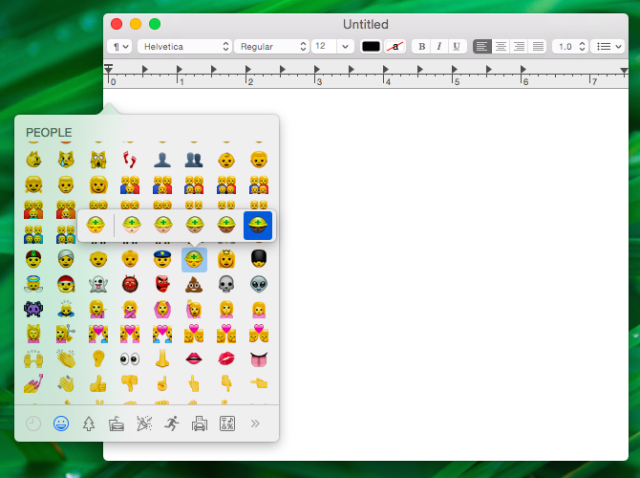
Task: Insert the nail polish emoji
Action: [x=33, y=384]
